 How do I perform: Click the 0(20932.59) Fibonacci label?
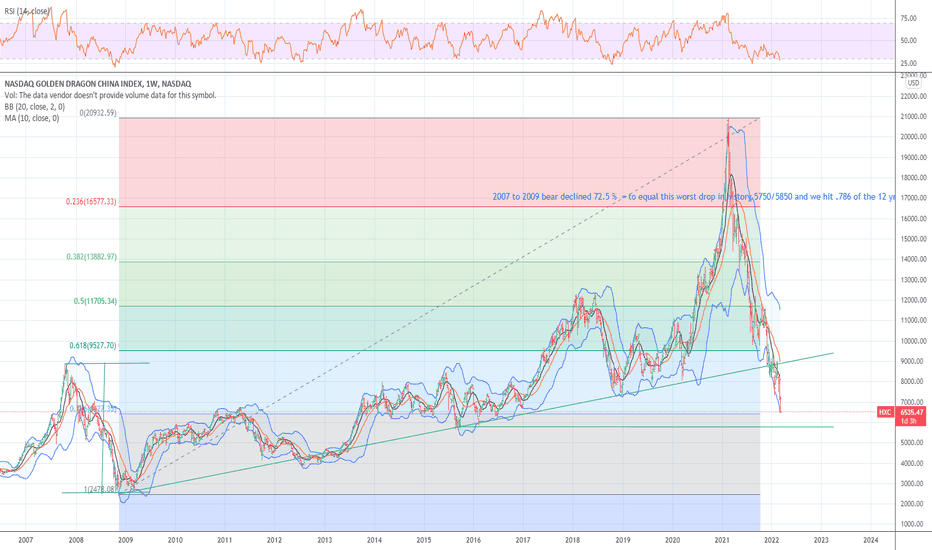98,113
